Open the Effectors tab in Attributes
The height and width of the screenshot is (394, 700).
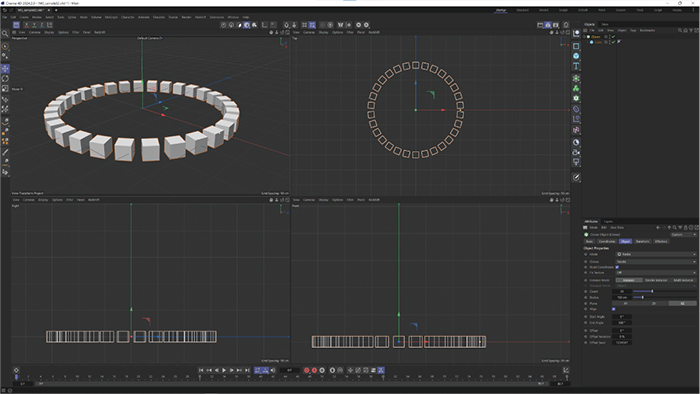tap(661, 241)
